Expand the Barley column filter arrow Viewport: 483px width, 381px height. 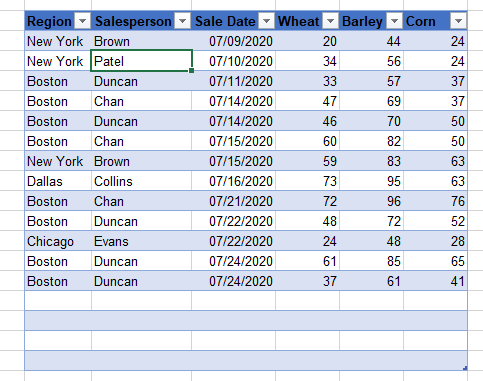click(394, 21)
